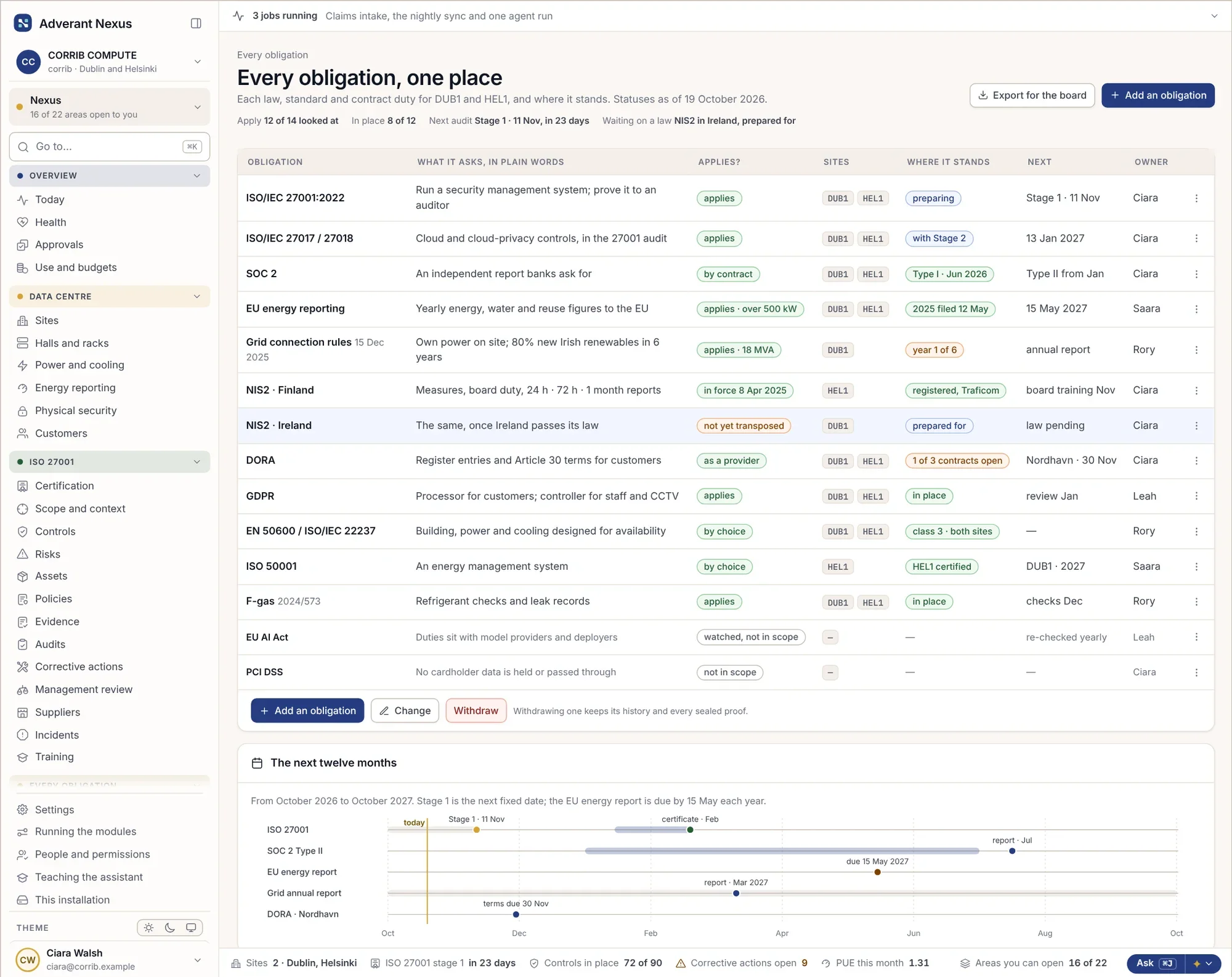Expand the CORRIB COMPUTE organisation switcher
Viewport: 1232px width, 977px height.
pyautogui.click(x=198, y=62)
